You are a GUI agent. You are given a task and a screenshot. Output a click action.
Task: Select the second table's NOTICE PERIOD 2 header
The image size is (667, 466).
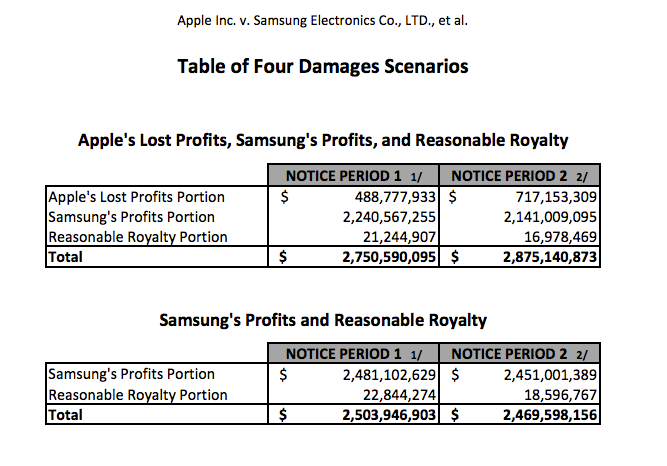tap(518, 354)
